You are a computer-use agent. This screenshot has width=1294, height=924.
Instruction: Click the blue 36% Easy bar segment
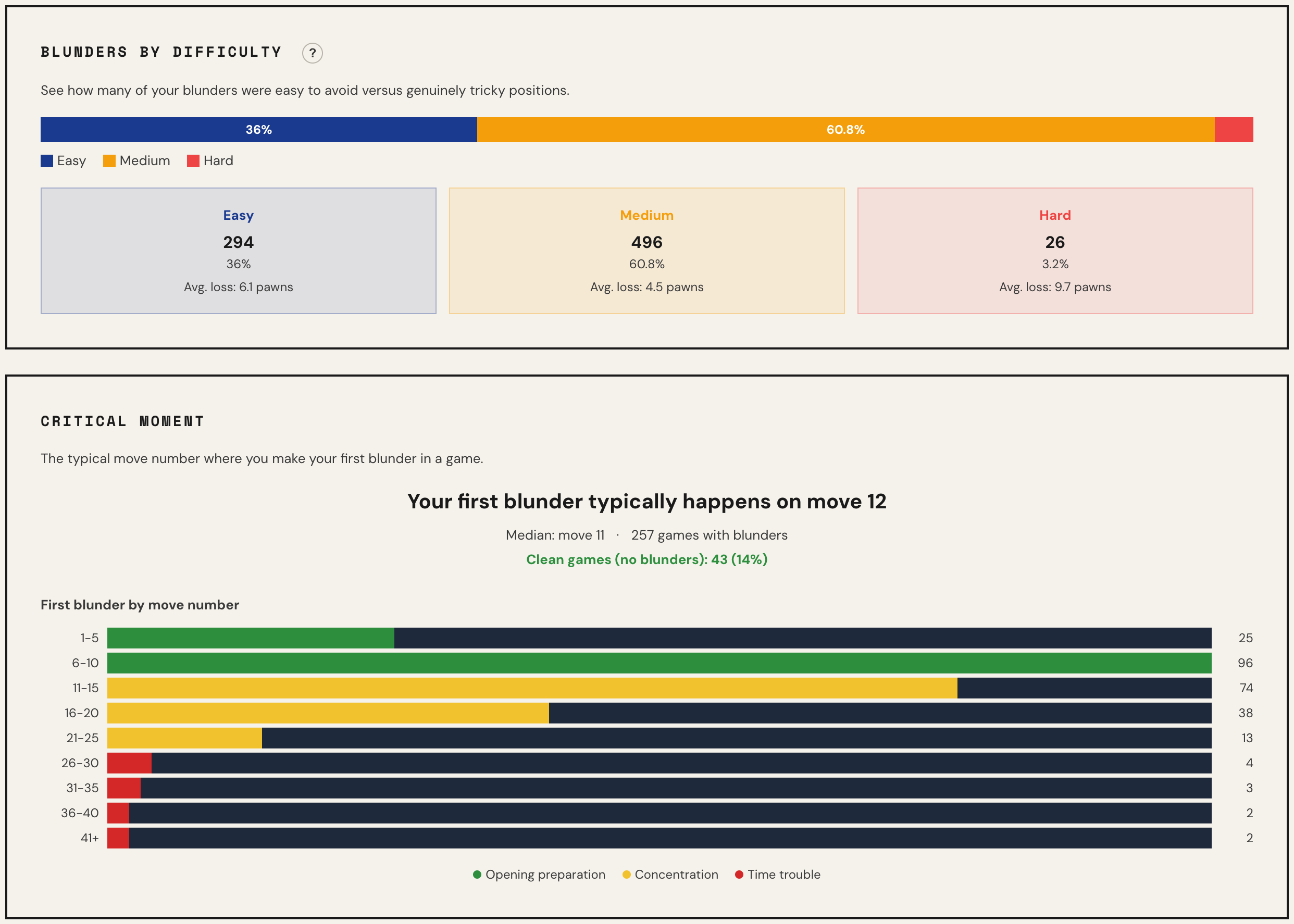tap(258, 130)
